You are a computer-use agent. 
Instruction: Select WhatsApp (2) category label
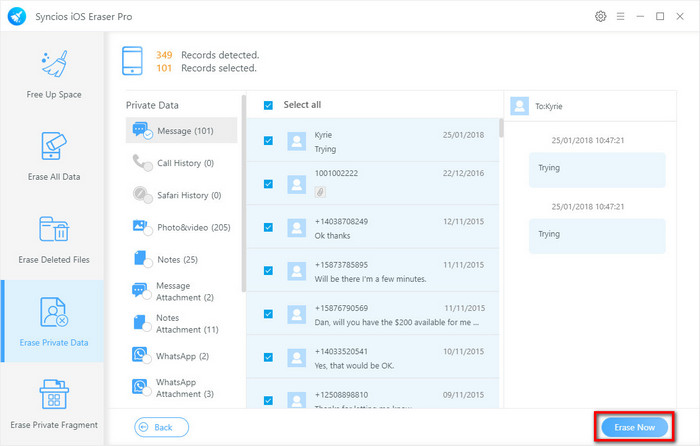(x=182, y=356)
